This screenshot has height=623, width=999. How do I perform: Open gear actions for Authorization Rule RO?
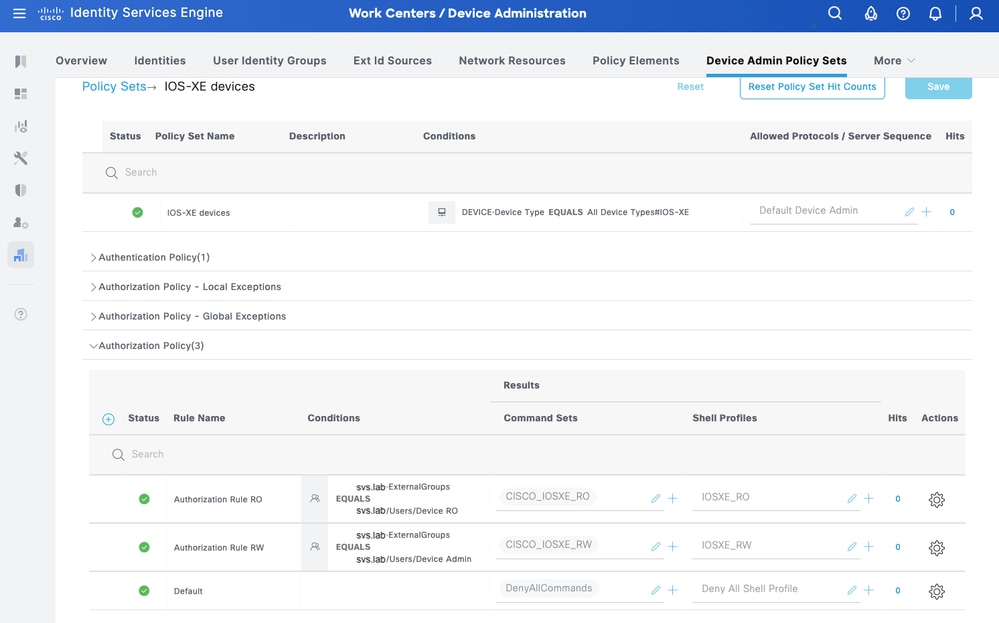pyautogui.click(x=936, y=499)
